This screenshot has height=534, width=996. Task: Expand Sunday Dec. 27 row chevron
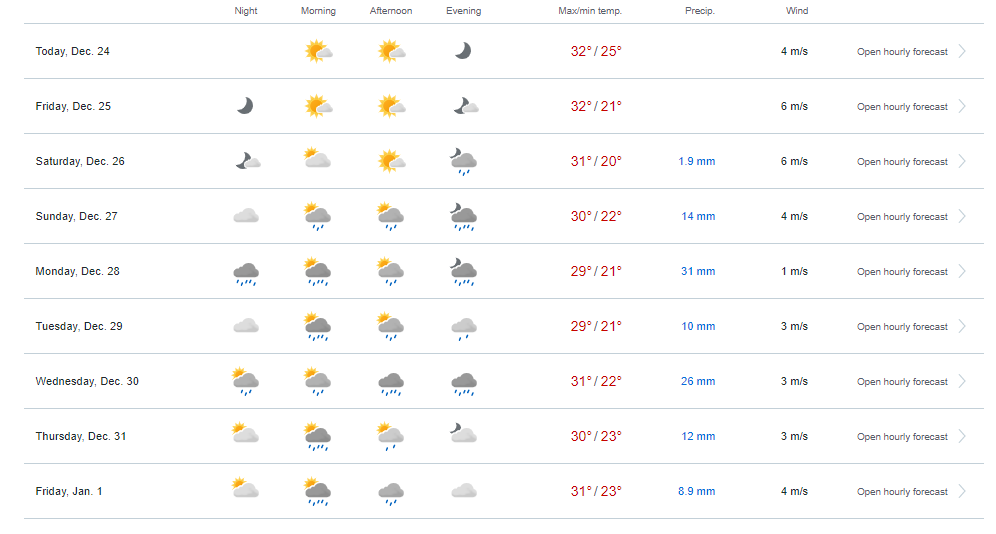click(x=962, y=216)
